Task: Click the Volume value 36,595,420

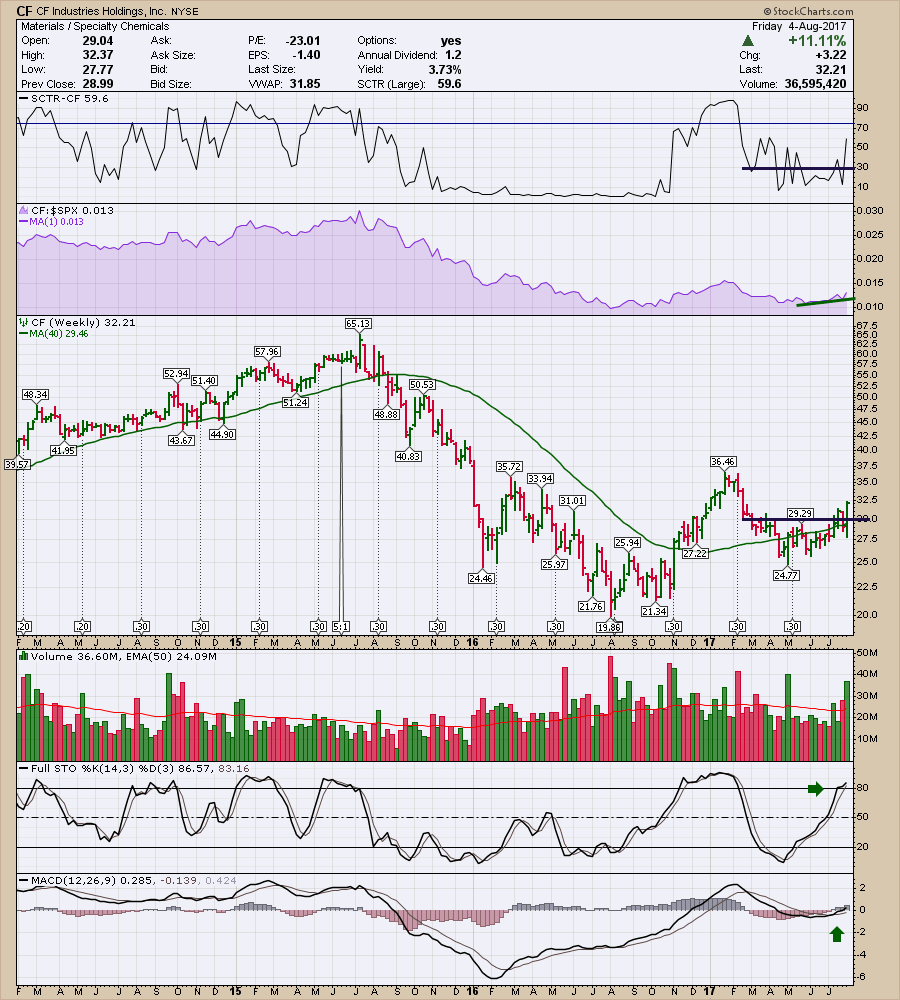Action: [x=815, y=84]
